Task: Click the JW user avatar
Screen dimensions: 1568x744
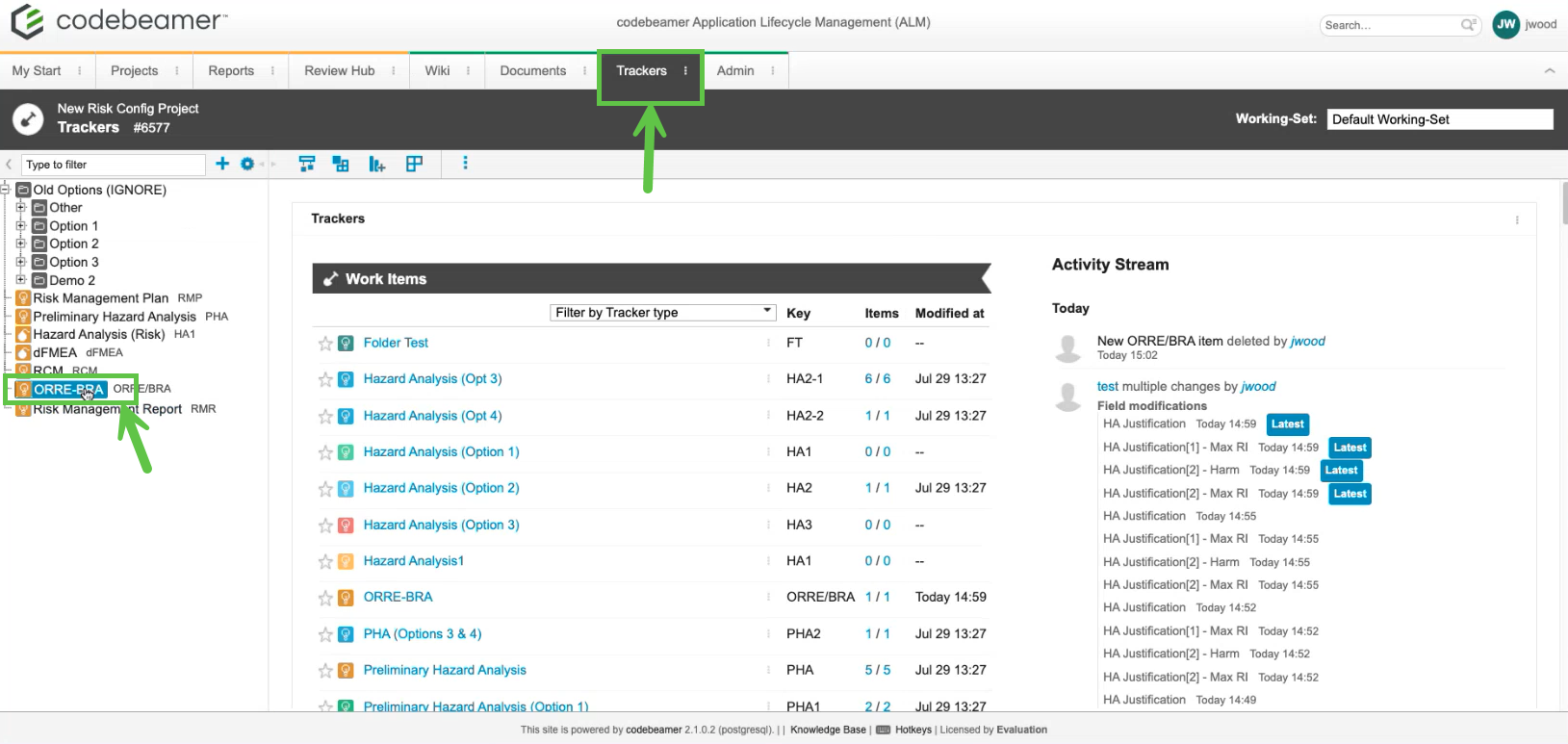Action: pos(1505,25)
